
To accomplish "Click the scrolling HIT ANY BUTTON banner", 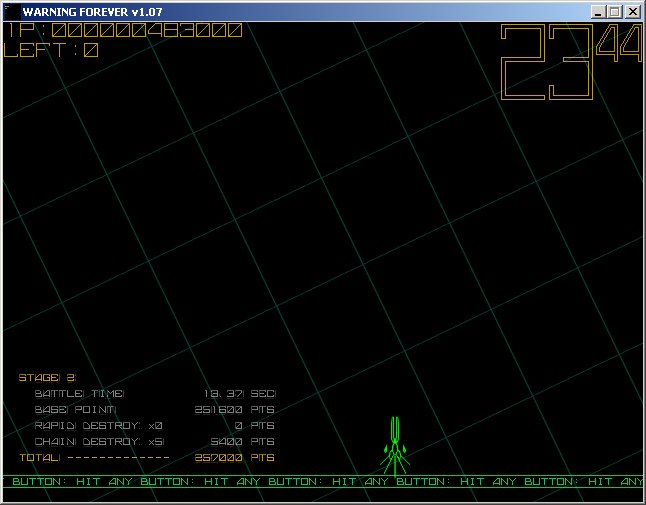I will [x=323, y=482].
